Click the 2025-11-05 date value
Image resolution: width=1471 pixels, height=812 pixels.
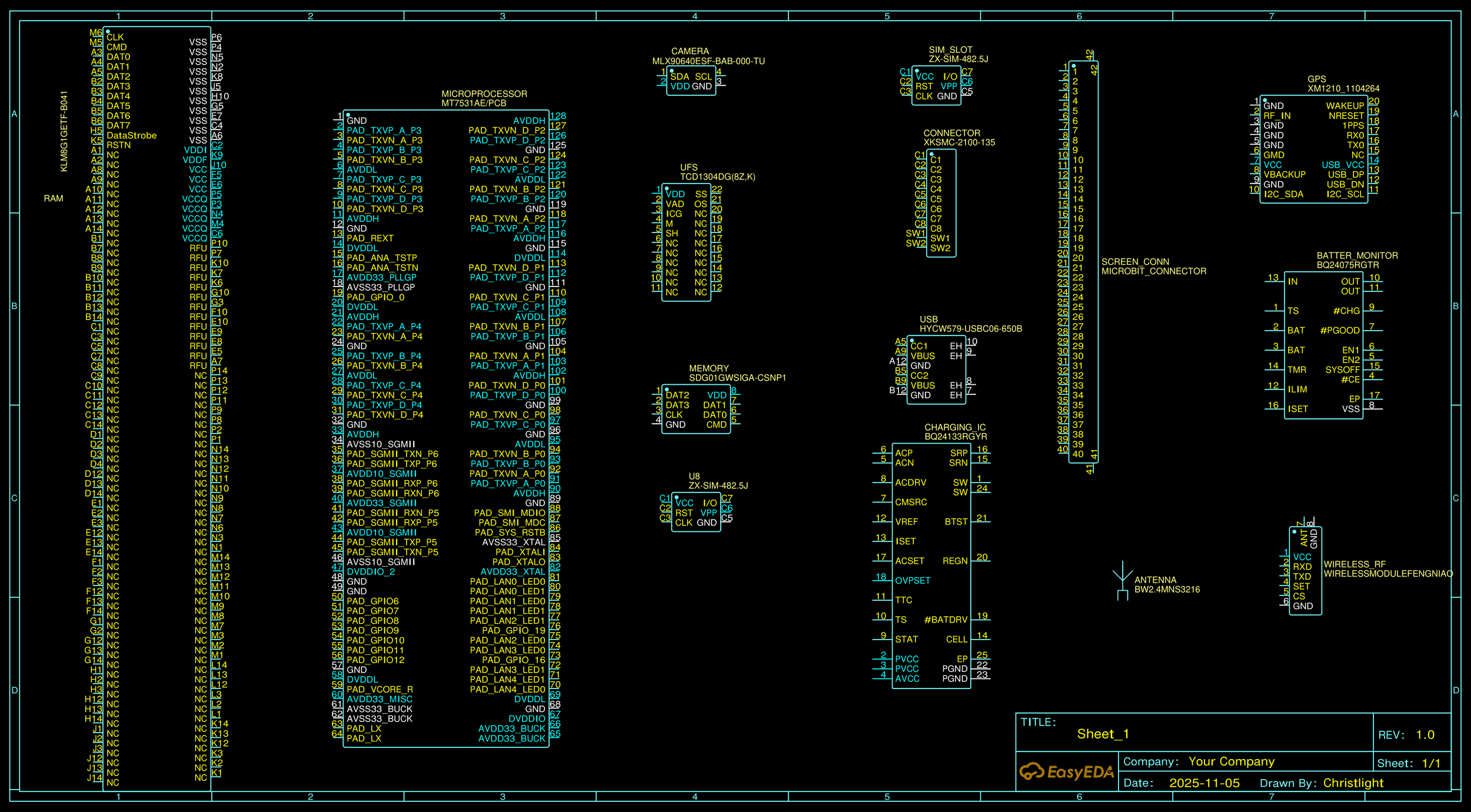1204,783
